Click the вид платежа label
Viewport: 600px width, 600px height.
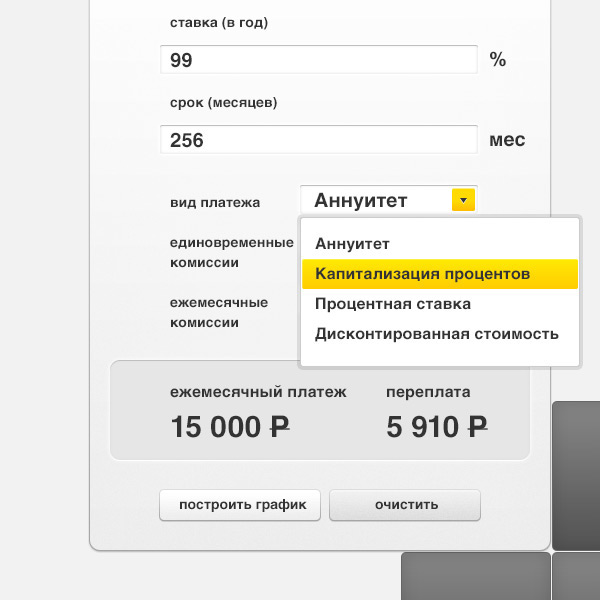[x=215, y=202]
